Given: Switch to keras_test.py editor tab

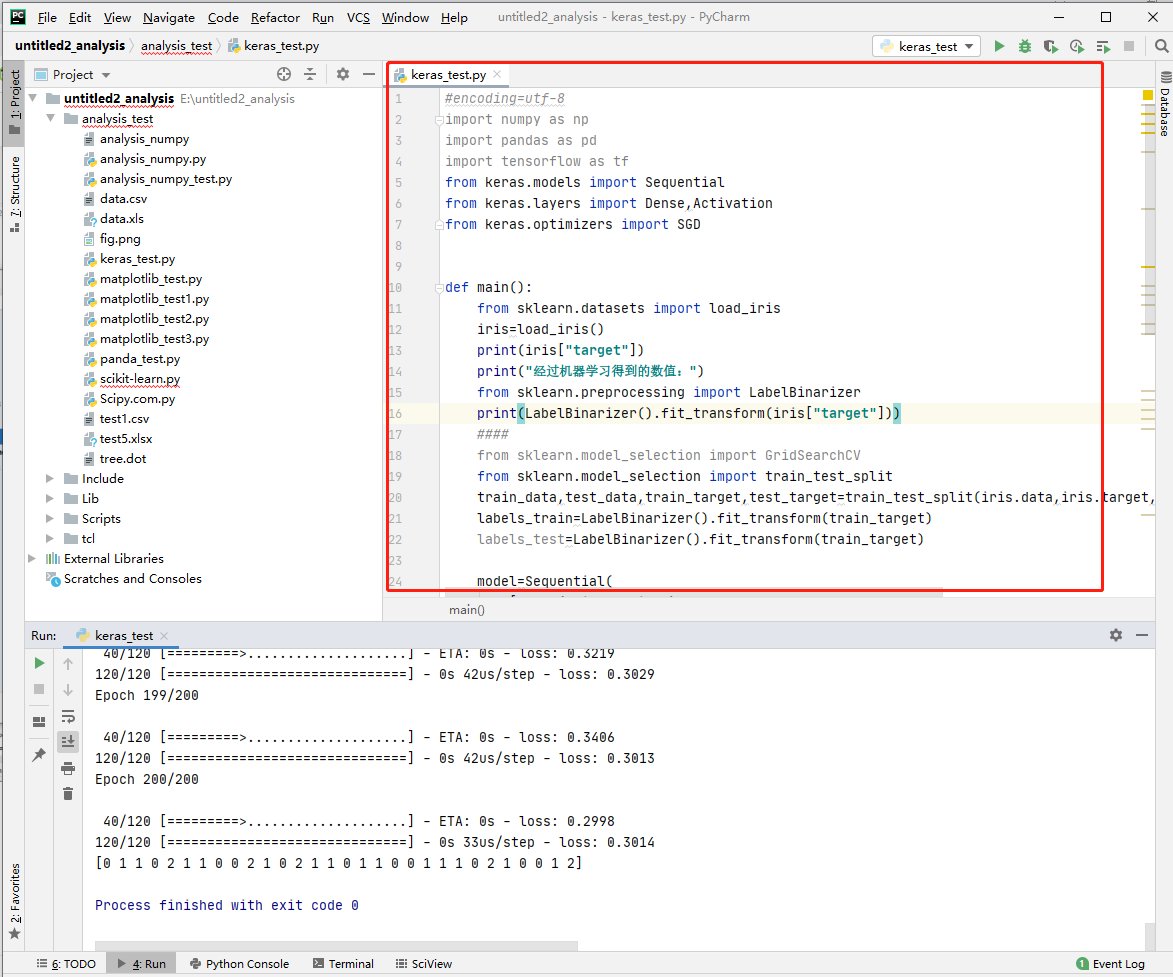Looking at the screenshot, I should pos(447,74).
